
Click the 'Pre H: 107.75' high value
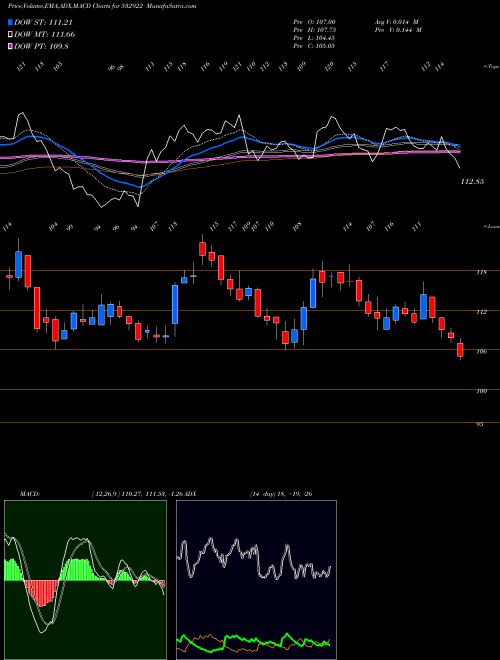(x=314, y=30)
